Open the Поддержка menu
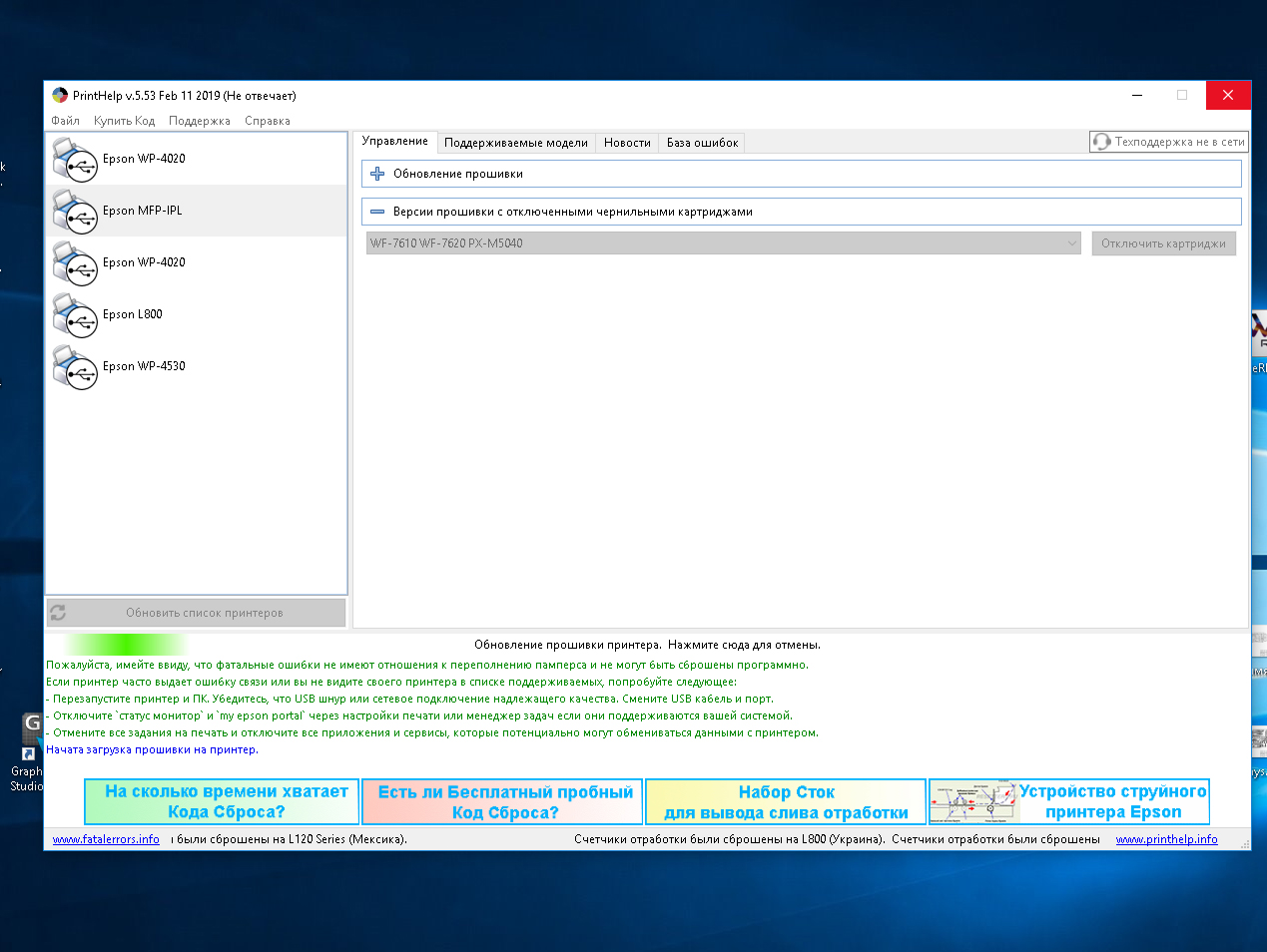 (200, 121)
